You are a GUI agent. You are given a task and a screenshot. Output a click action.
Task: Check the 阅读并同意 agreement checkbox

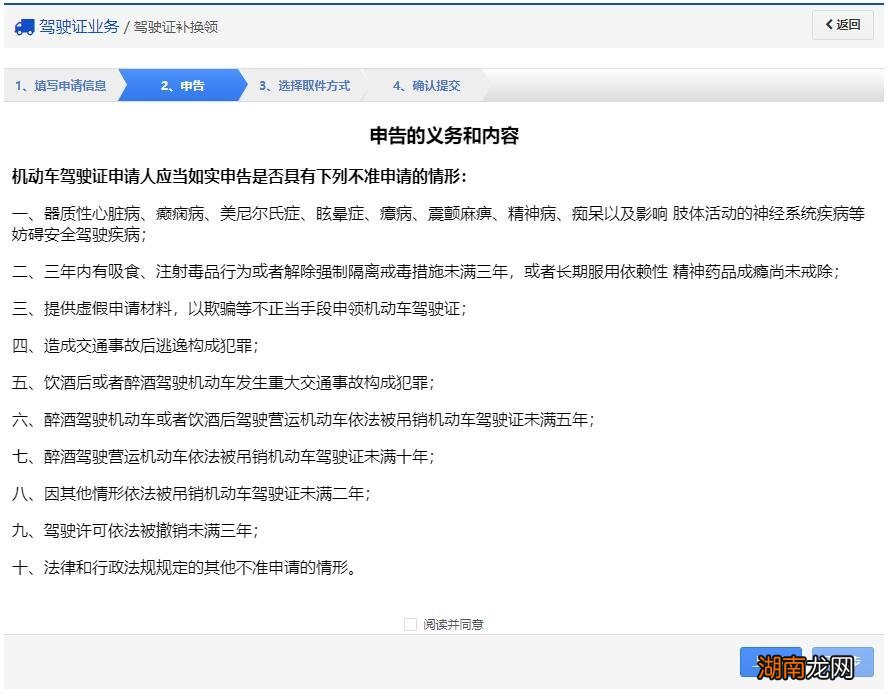(x=409, y=623)
